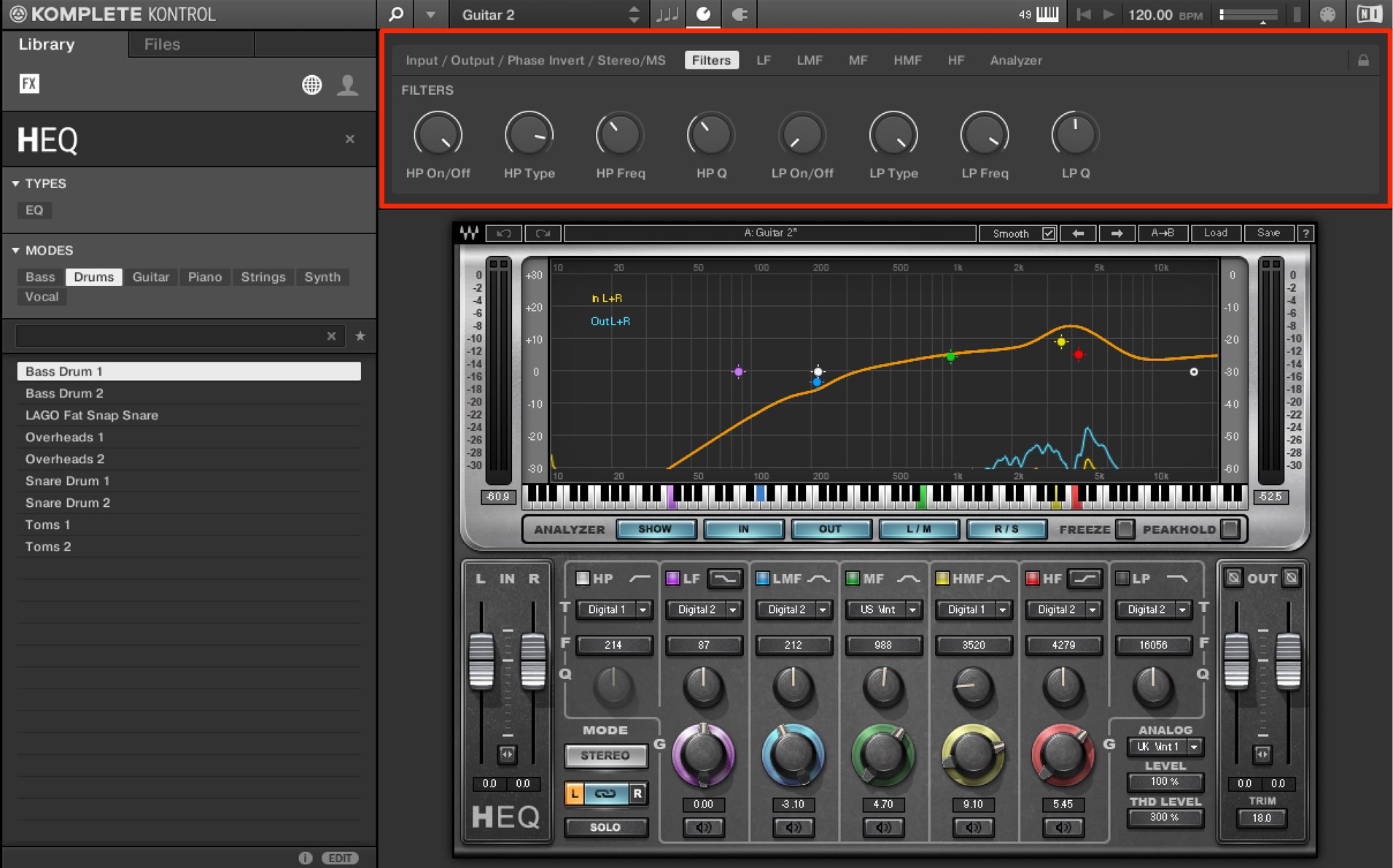Image resolution: width=1393 pixels, height=868 pixels.
Task: Click the undo arrow in Waves toolbar
Action: point(503,233)
